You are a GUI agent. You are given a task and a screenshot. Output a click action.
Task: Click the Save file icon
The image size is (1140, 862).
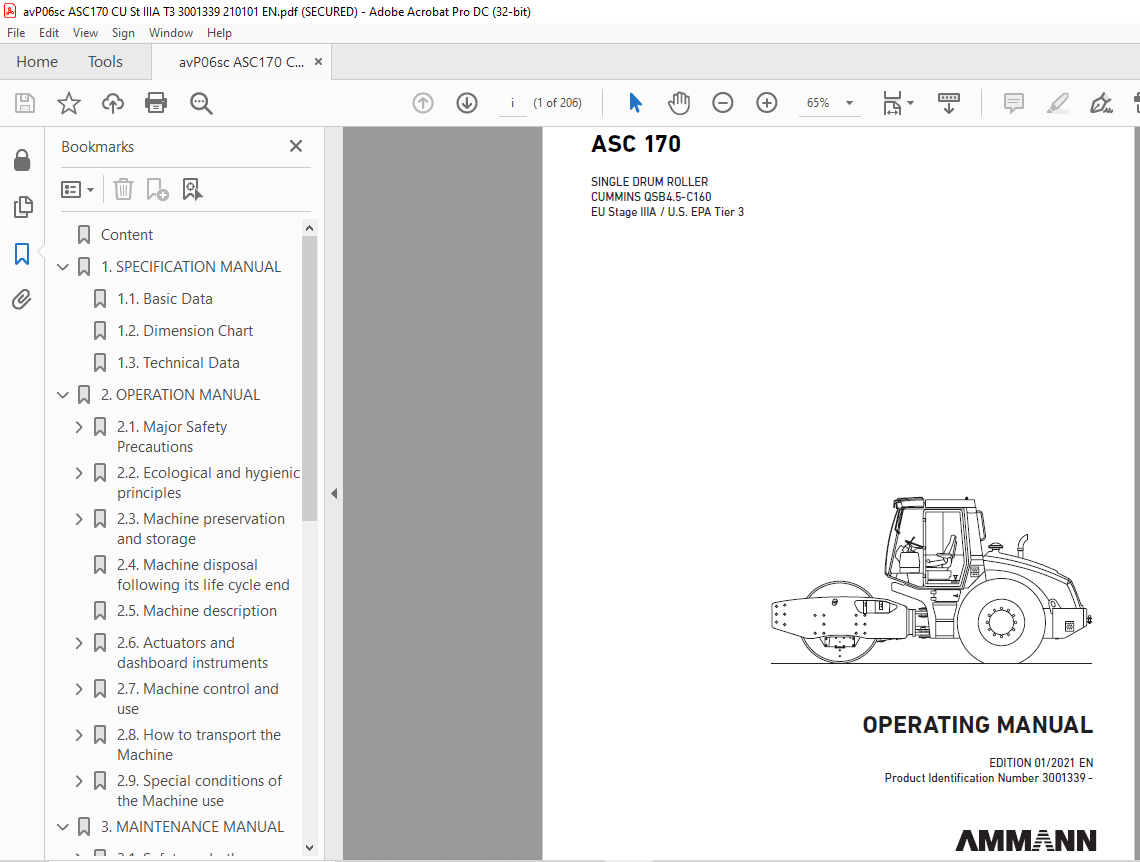(x=25, y=103)
